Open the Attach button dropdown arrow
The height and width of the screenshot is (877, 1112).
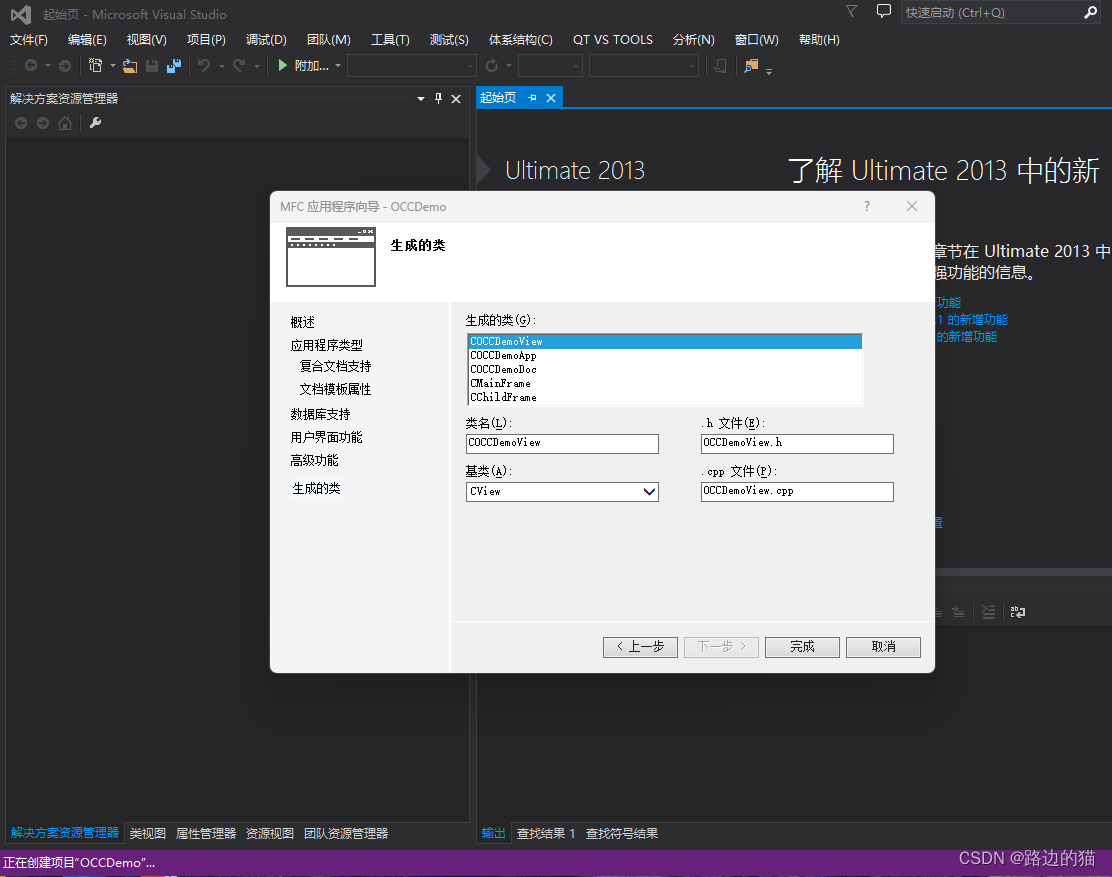(x=338, y=66)
